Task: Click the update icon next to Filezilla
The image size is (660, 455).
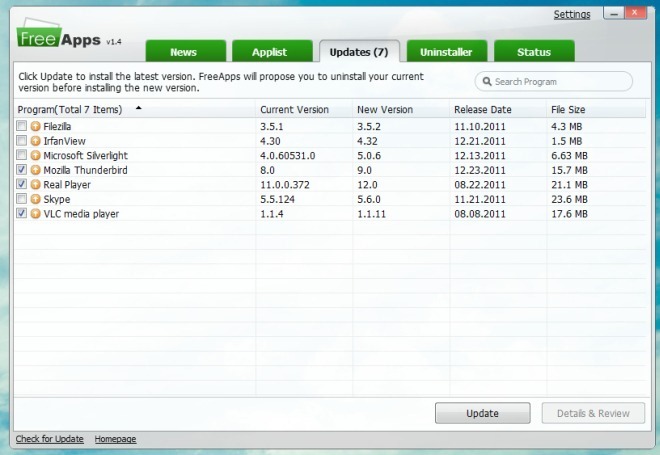Action: click(35, 126)
